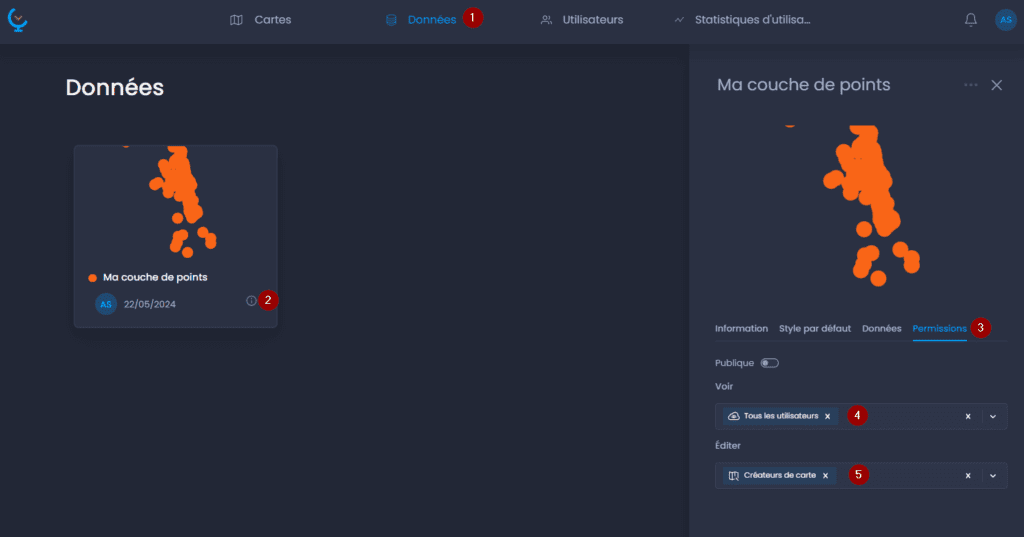Open Statistiques d'utilisation page
1024x537 pixels.
tap(743, 20)
